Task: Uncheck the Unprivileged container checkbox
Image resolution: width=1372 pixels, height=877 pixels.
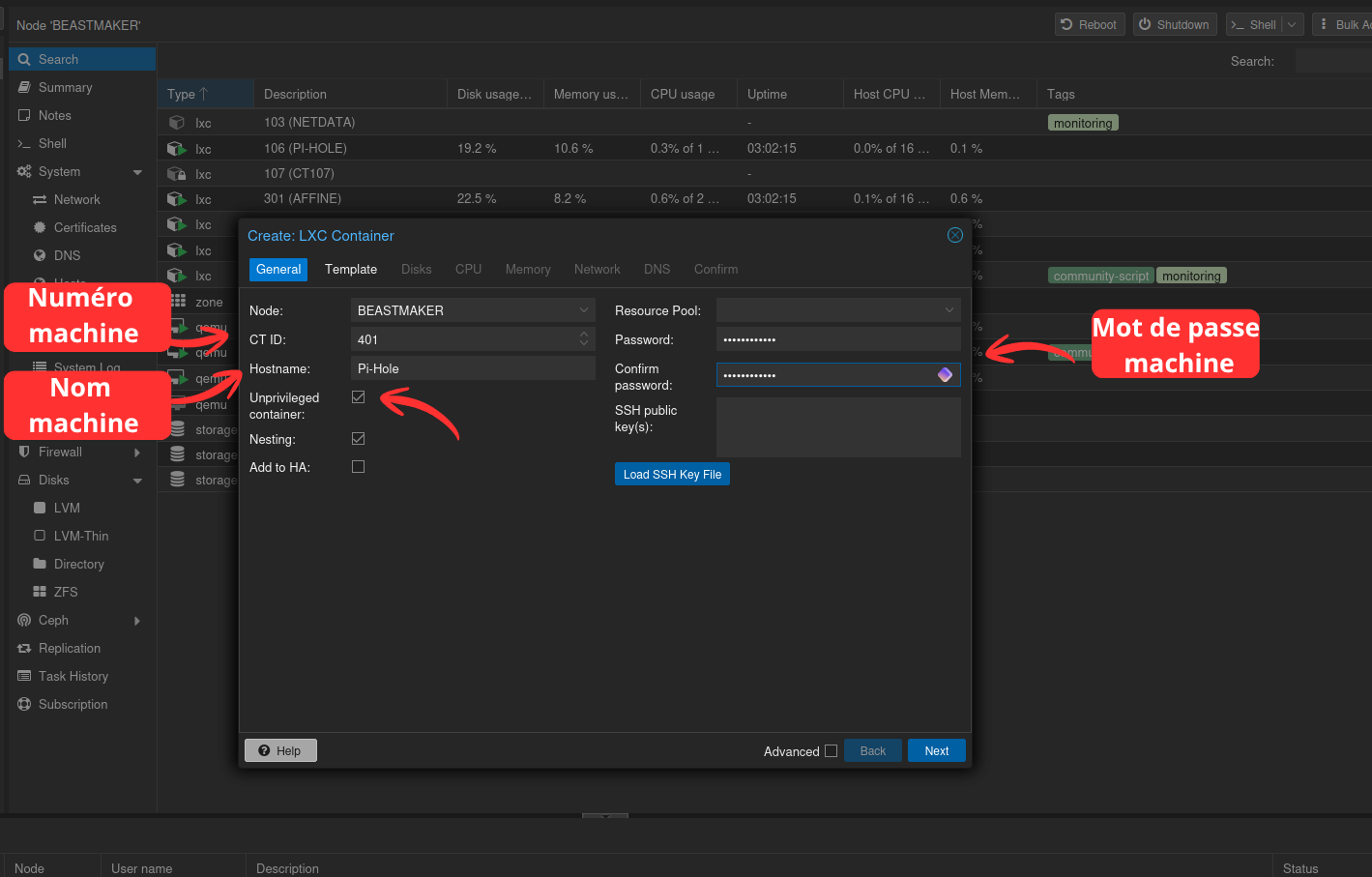Action: click(358, 397)
